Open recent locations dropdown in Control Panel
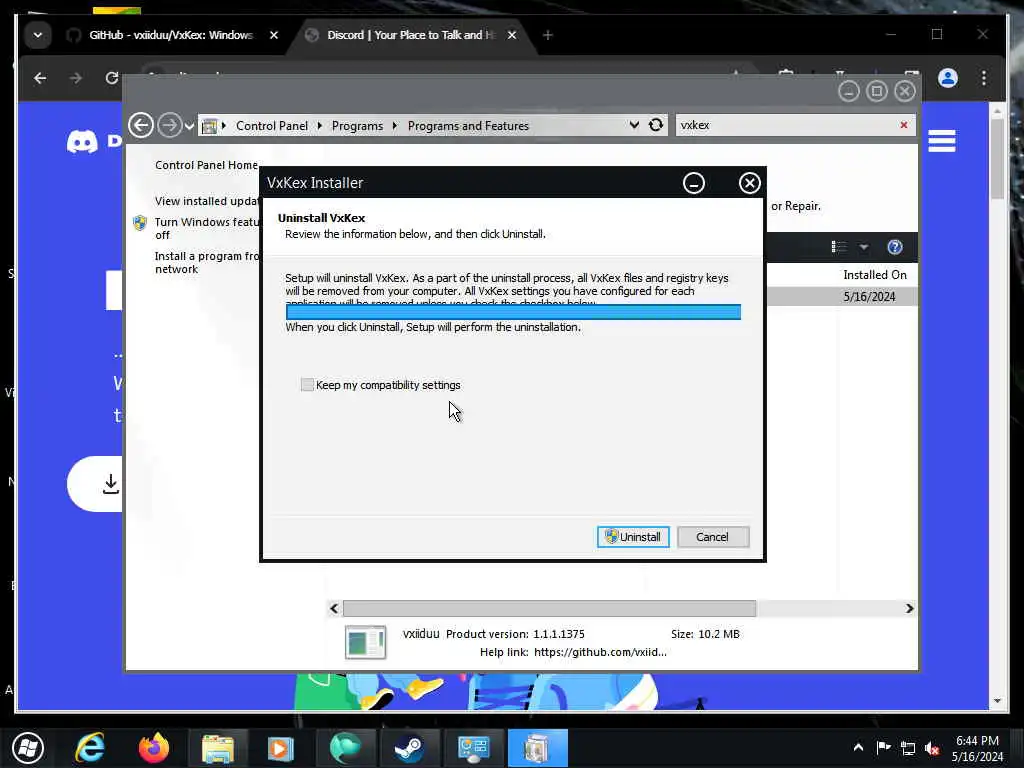 (x=189, y=126)
